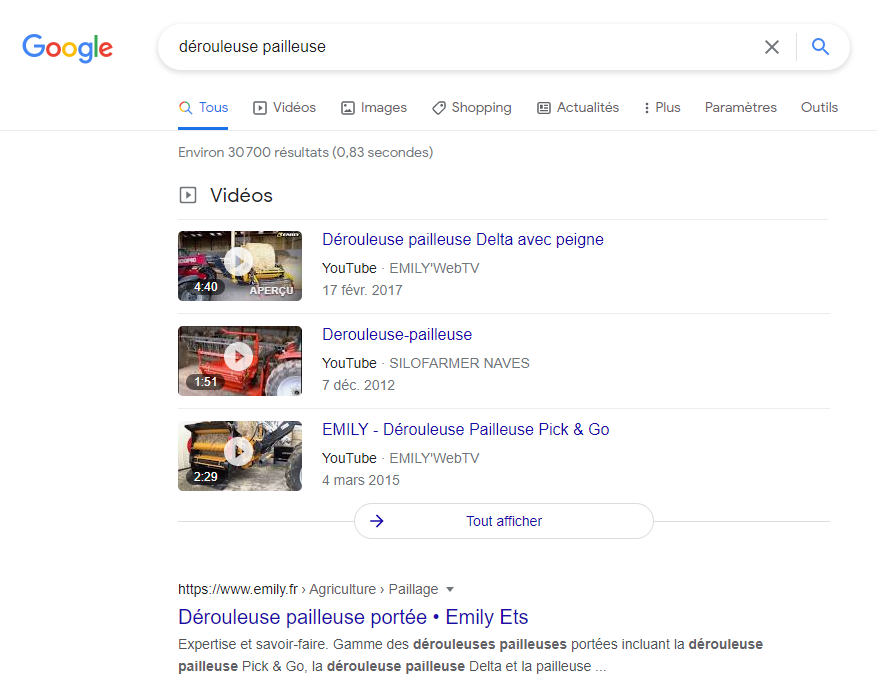Open Dérouleuse pailleuse Delta avec peigne link
Screen dimensions: 877x695
462,240
